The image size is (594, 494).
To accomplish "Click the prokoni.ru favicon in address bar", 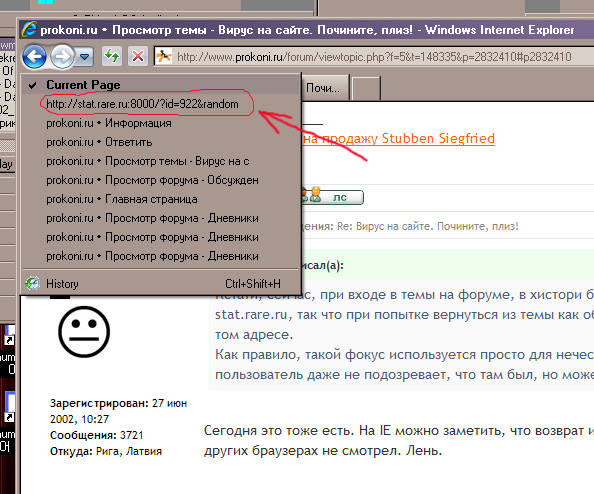I will click(x=164, y=57).
